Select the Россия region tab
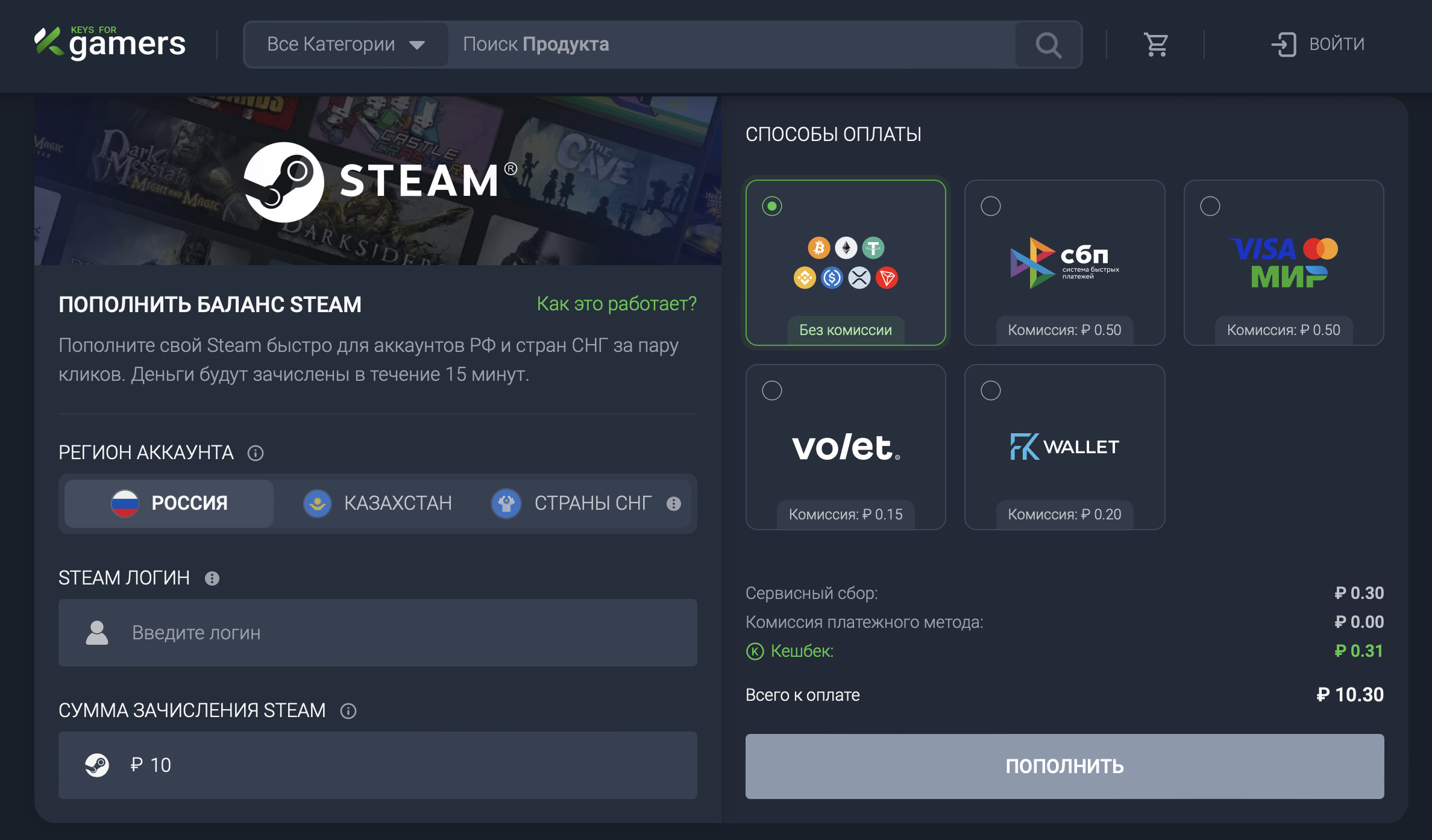Screen dimensions: 1432x840 coord(169,503)
